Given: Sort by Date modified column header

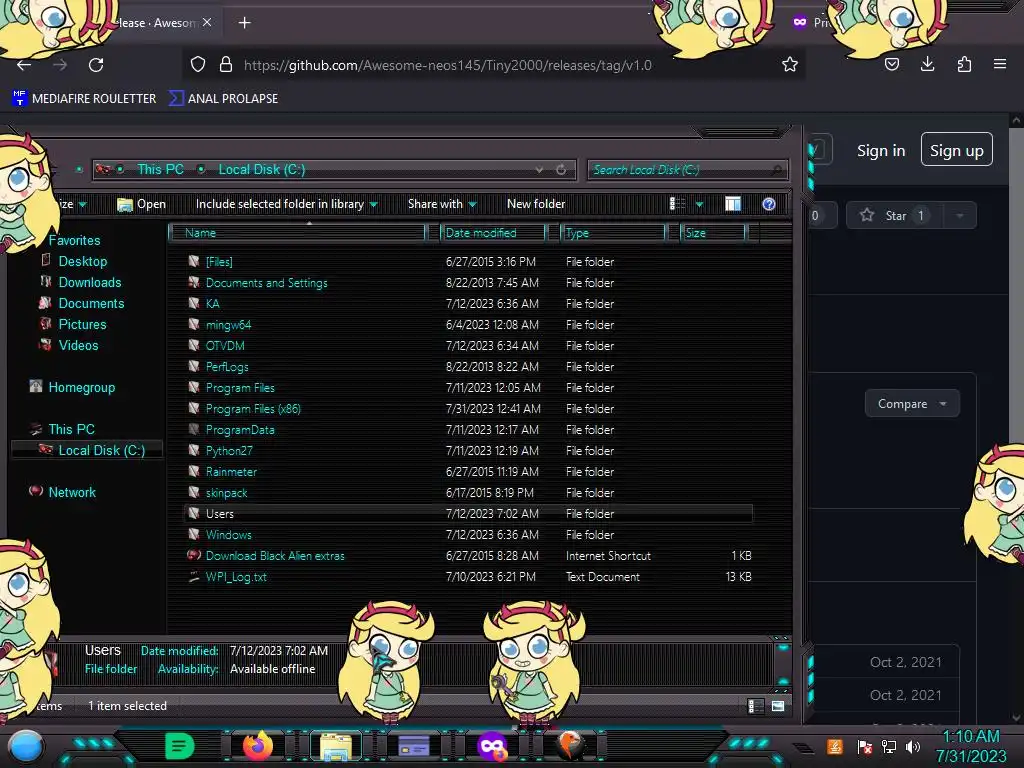Looking at the screenshot, I should (x=492, y=232).
